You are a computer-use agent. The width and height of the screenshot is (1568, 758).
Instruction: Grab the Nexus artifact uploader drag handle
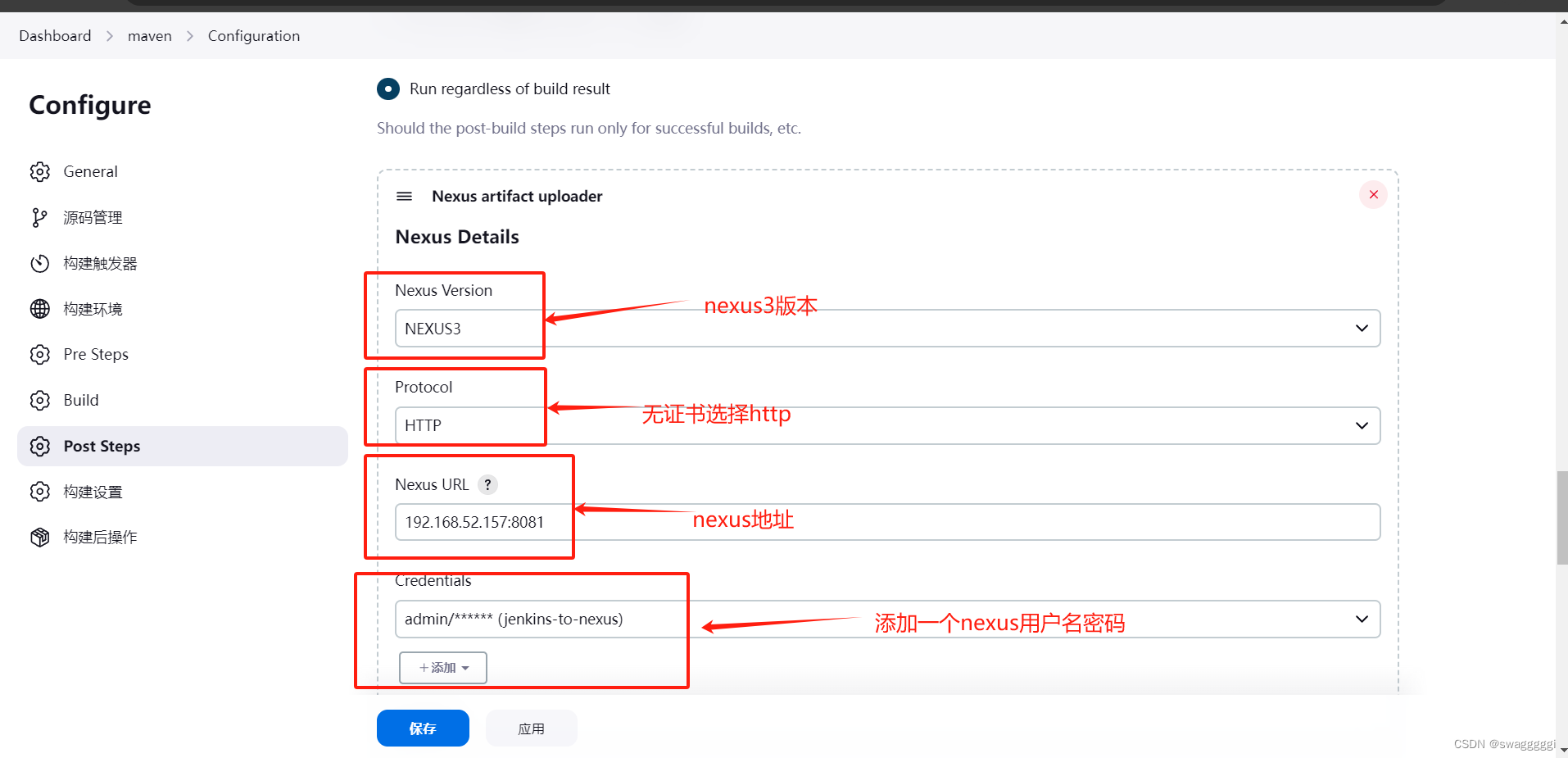(404, 196)
